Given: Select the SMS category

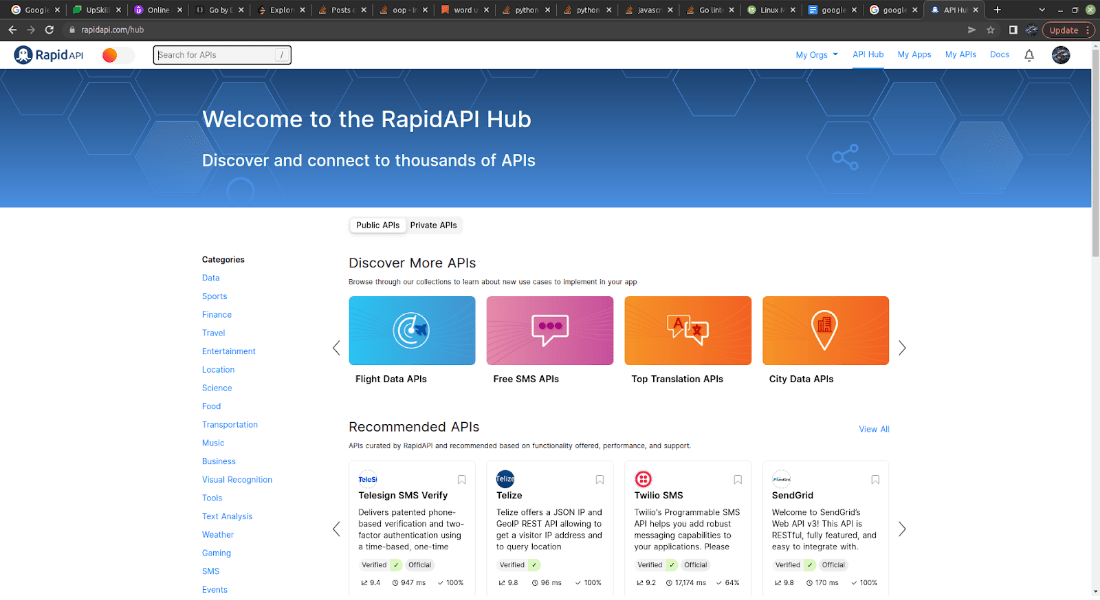Looking at the screenshot, I should coord(210,571).
